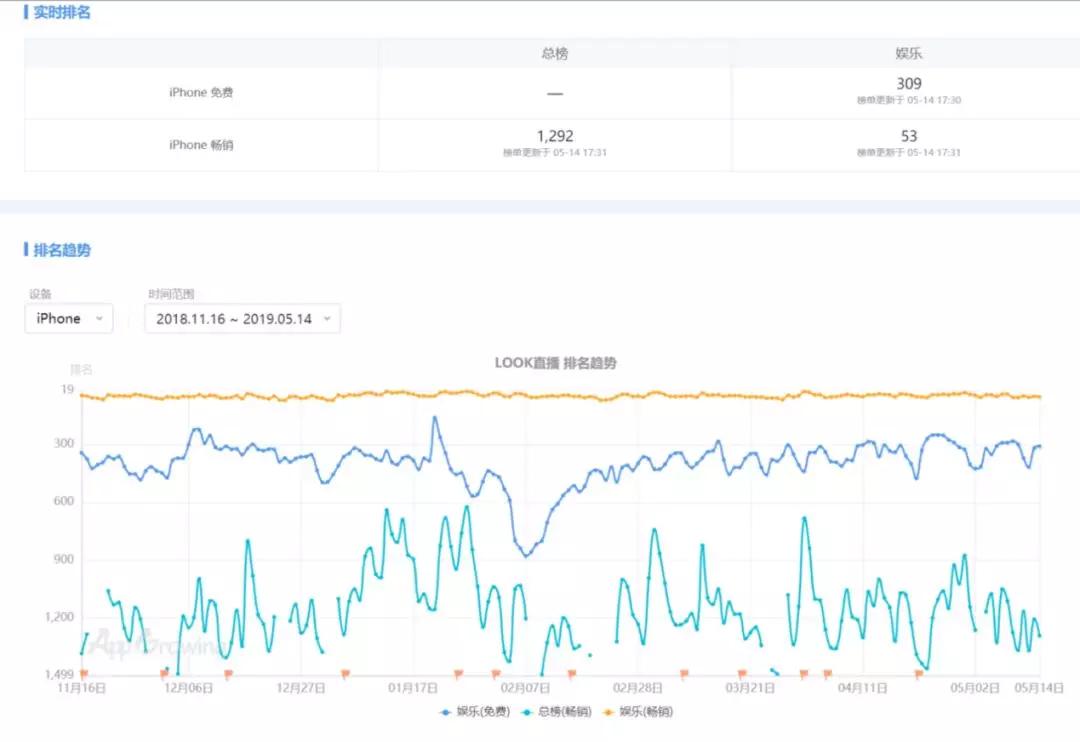Image resolution: width=1080 pixels, height=742 pixels.
Task: Select the flag between 12月06日 and 12月27日
Action: (228, 674)
